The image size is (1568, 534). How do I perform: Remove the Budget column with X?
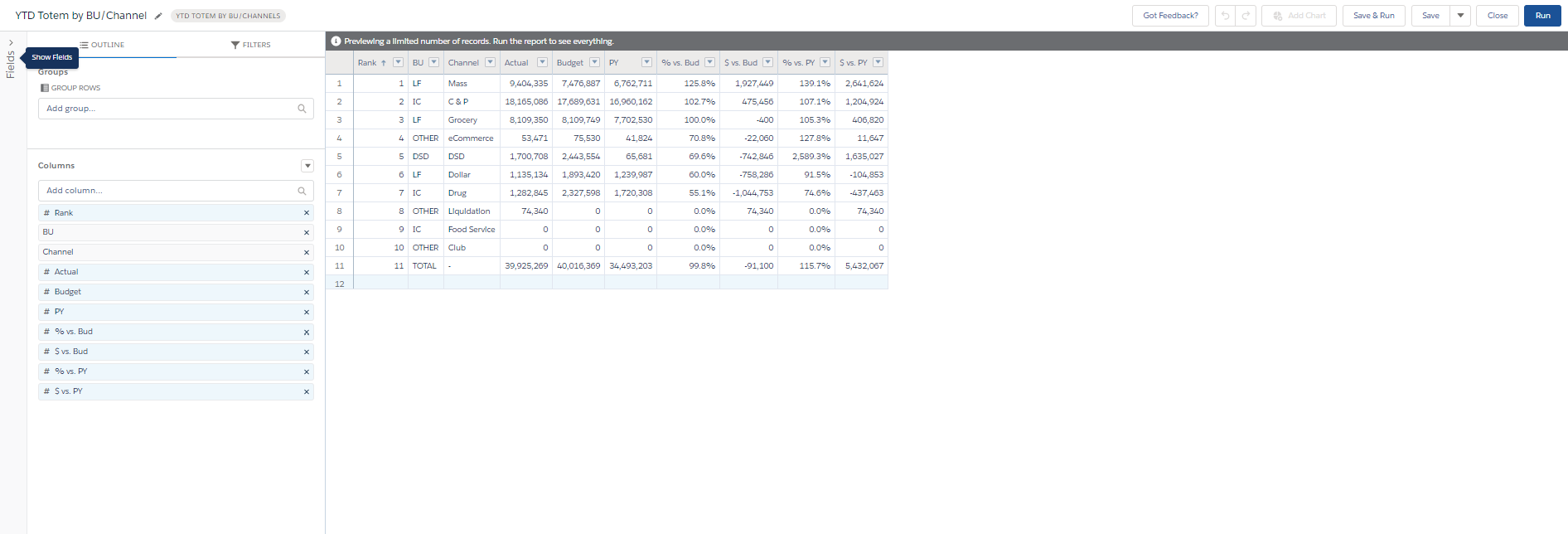(307, 293)
